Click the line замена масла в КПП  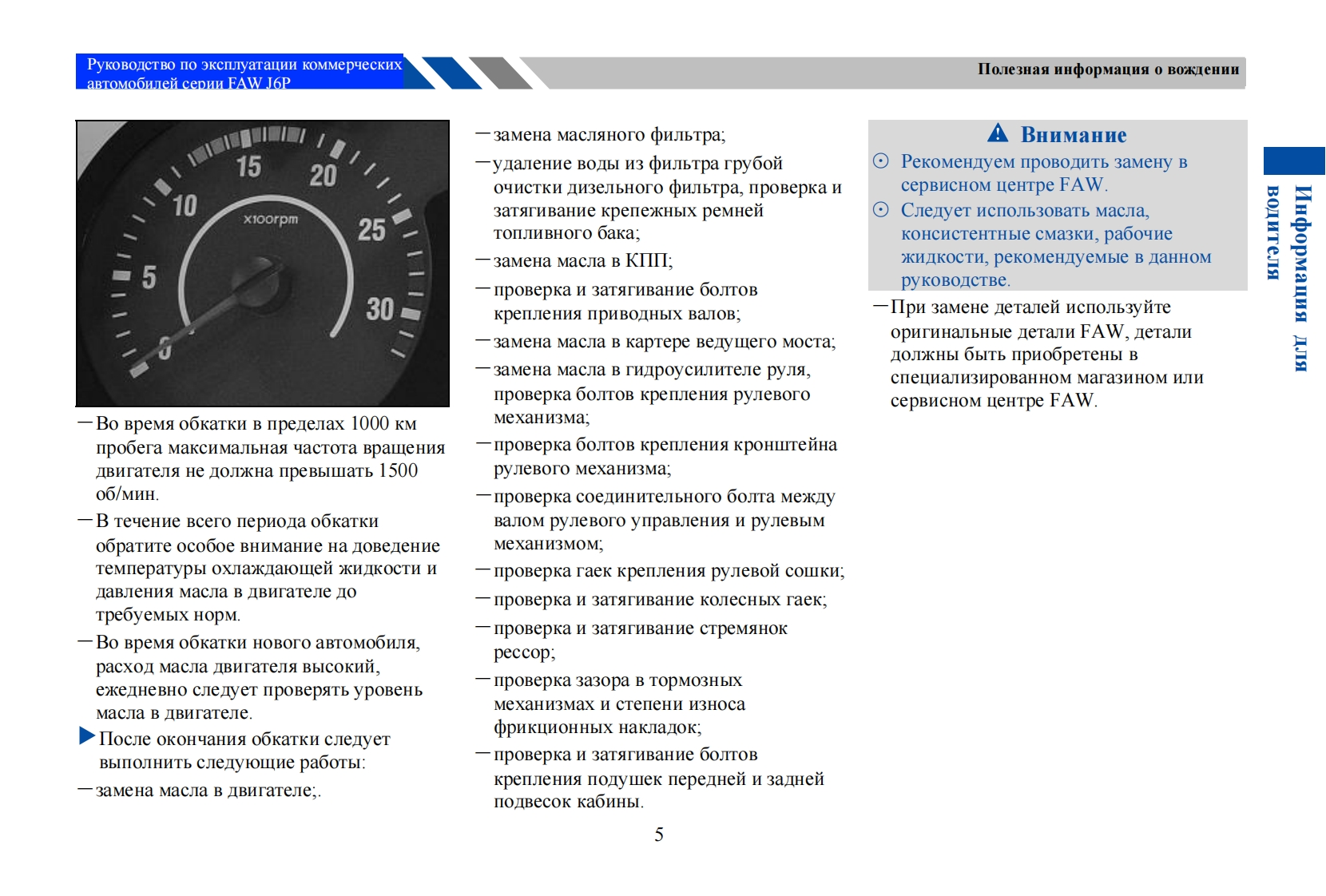point(582,261)
